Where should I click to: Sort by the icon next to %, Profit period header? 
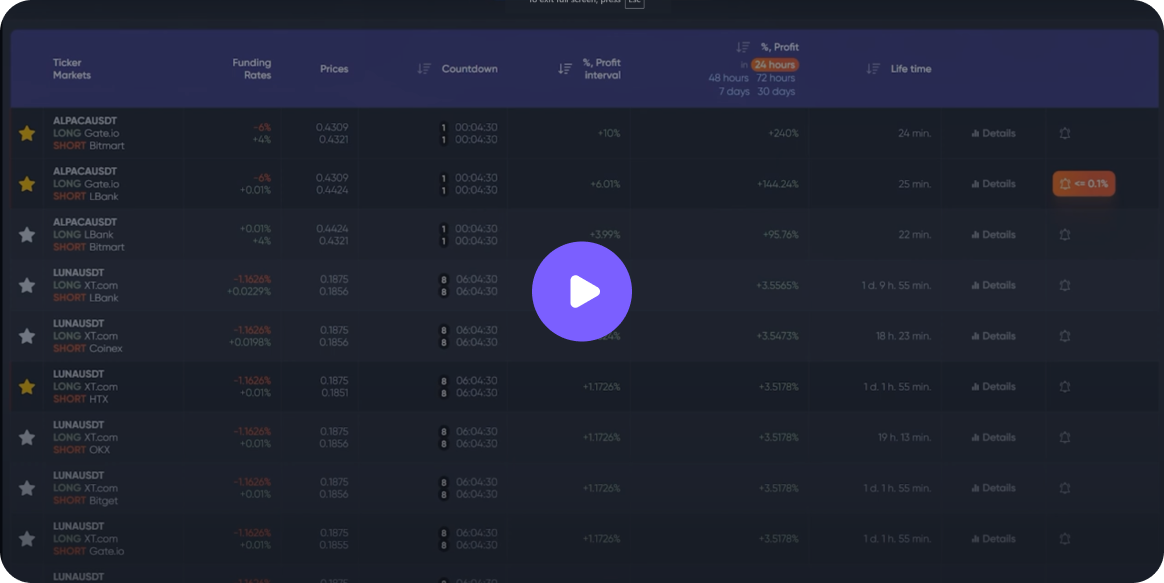(x=743, y=48)
